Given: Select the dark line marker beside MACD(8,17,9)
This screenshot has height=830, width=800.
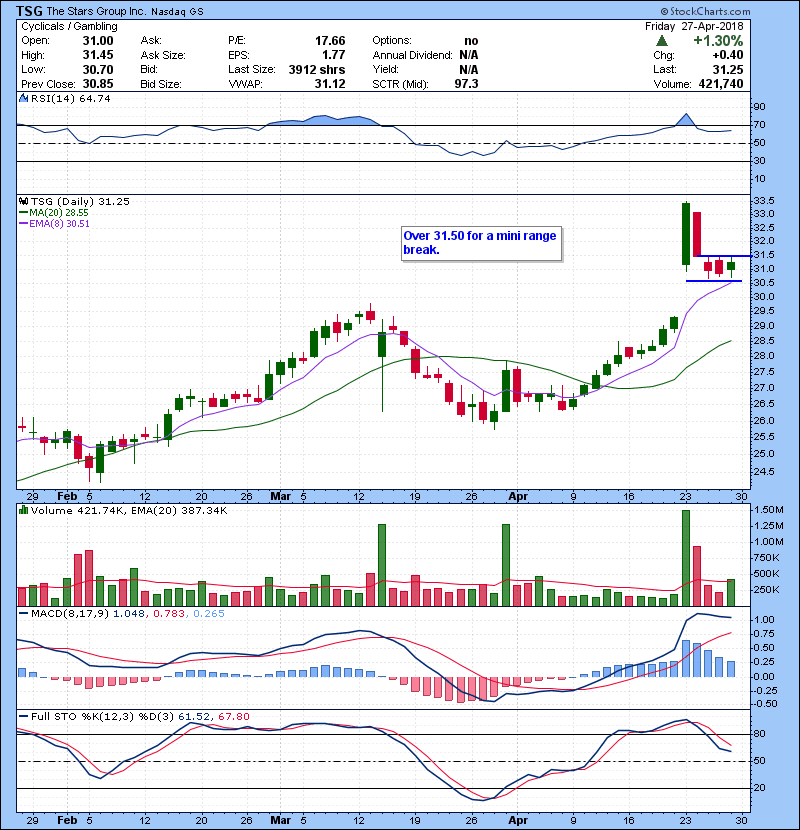Looking at the screenshot, I should tap(23, 614).
